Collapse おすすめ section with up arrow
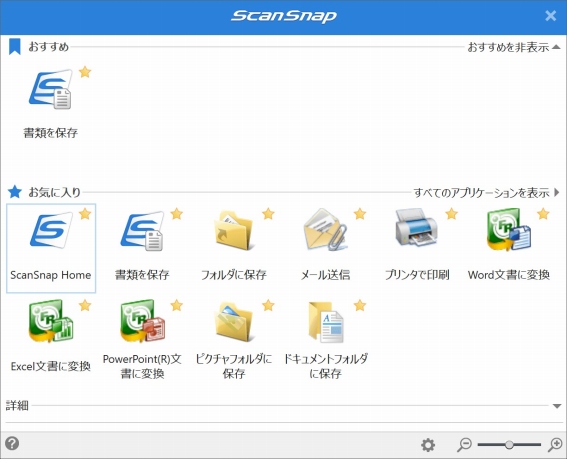567x459 pixels. point(556,47)
